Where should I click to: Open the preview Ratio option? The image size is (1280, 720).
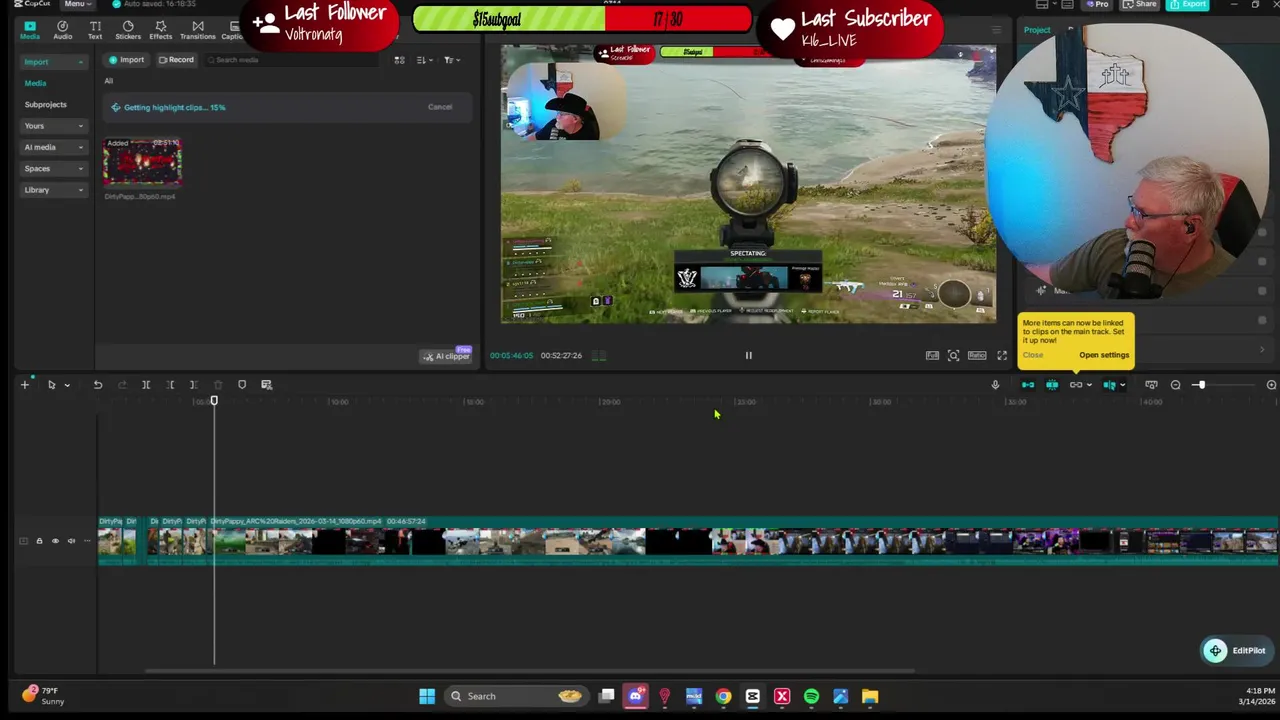click(x=977, y=355)
